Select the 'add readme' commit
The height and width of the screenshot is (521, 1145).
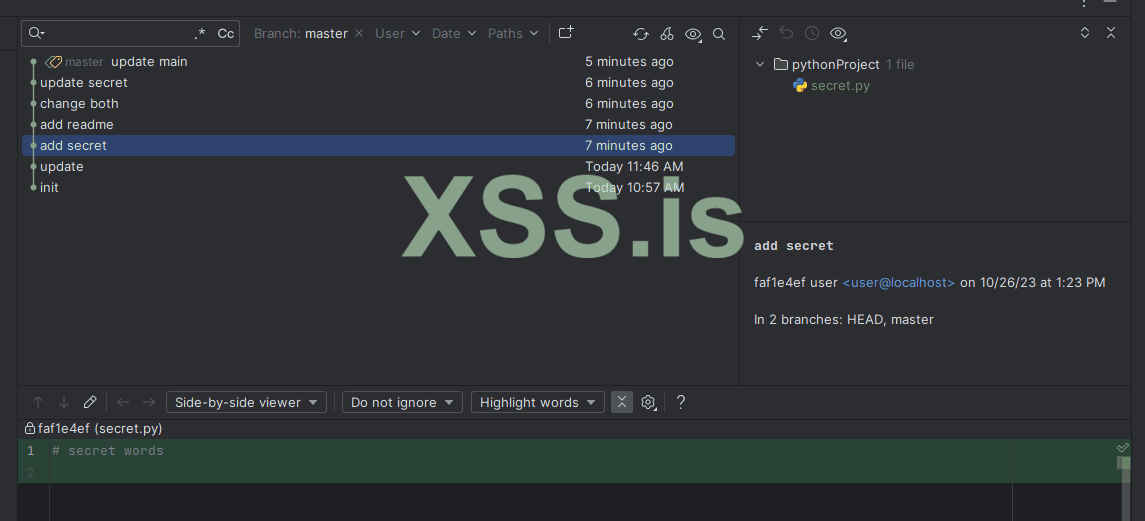point(77,125)
